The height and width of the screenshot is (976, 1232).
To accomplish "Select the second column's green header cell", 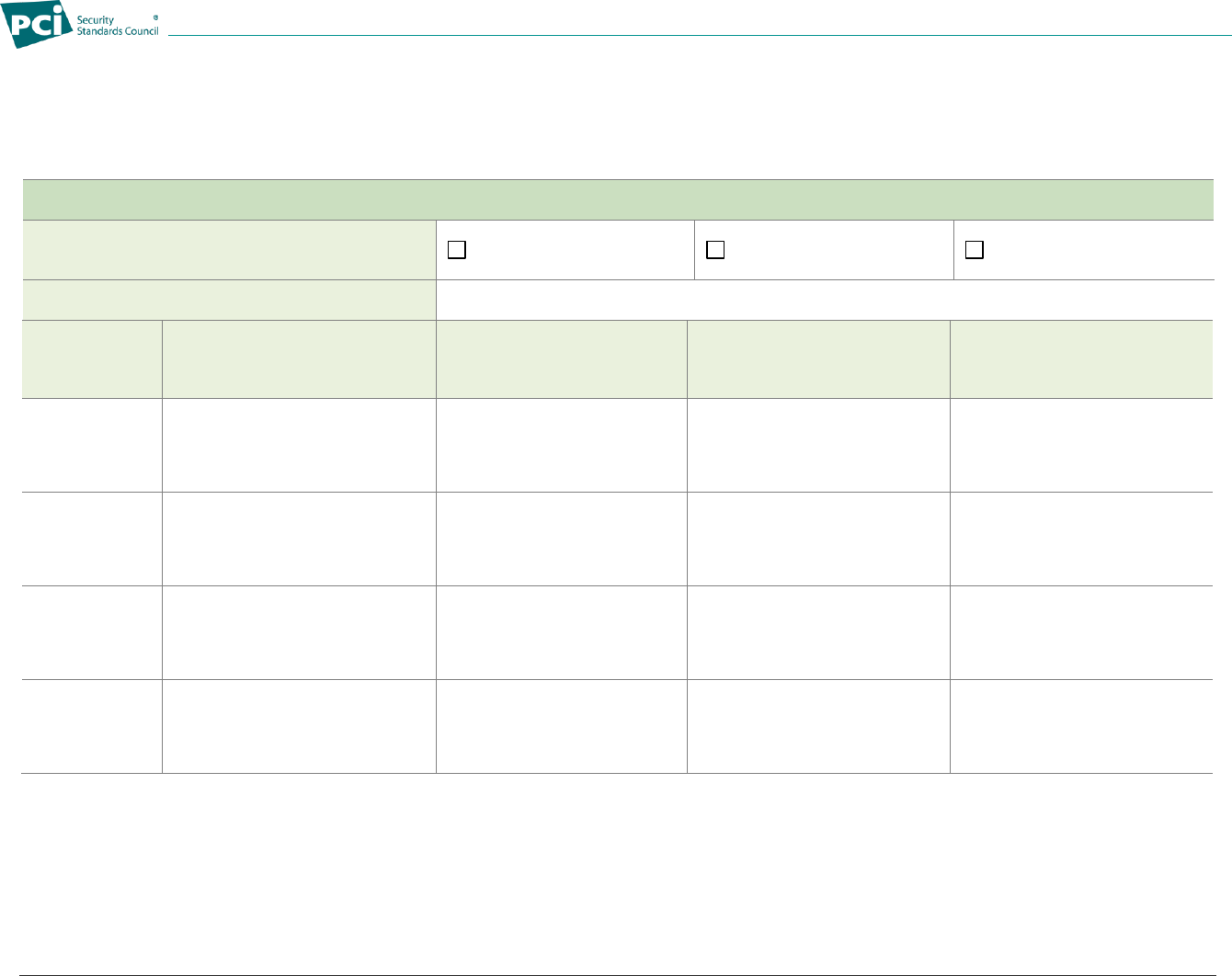I will (299, 359).
